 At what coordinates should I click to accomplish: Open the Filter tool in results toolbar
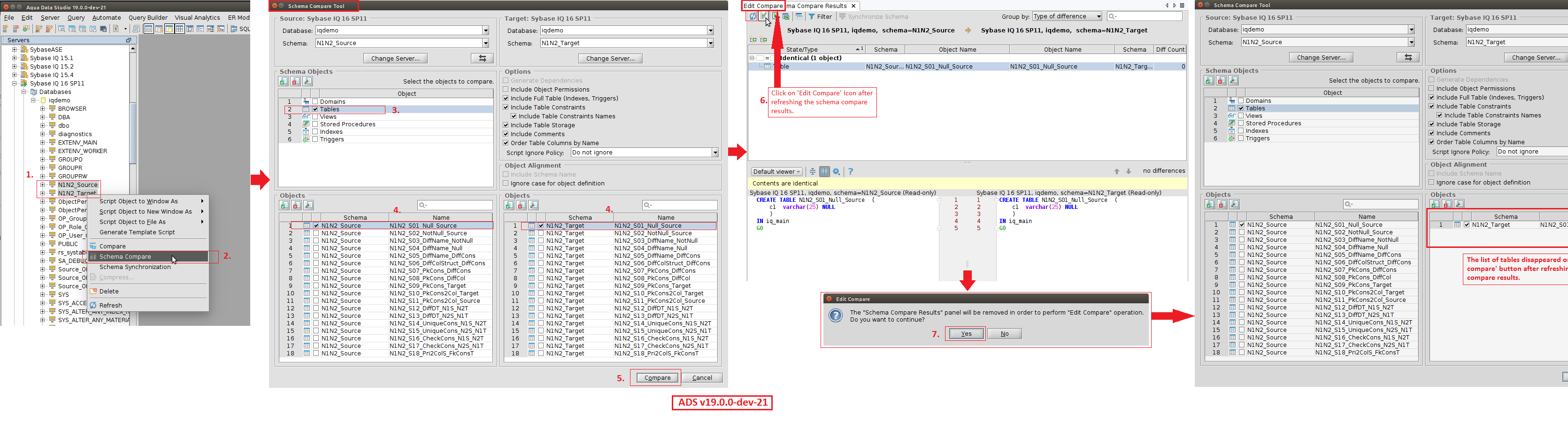820,16
